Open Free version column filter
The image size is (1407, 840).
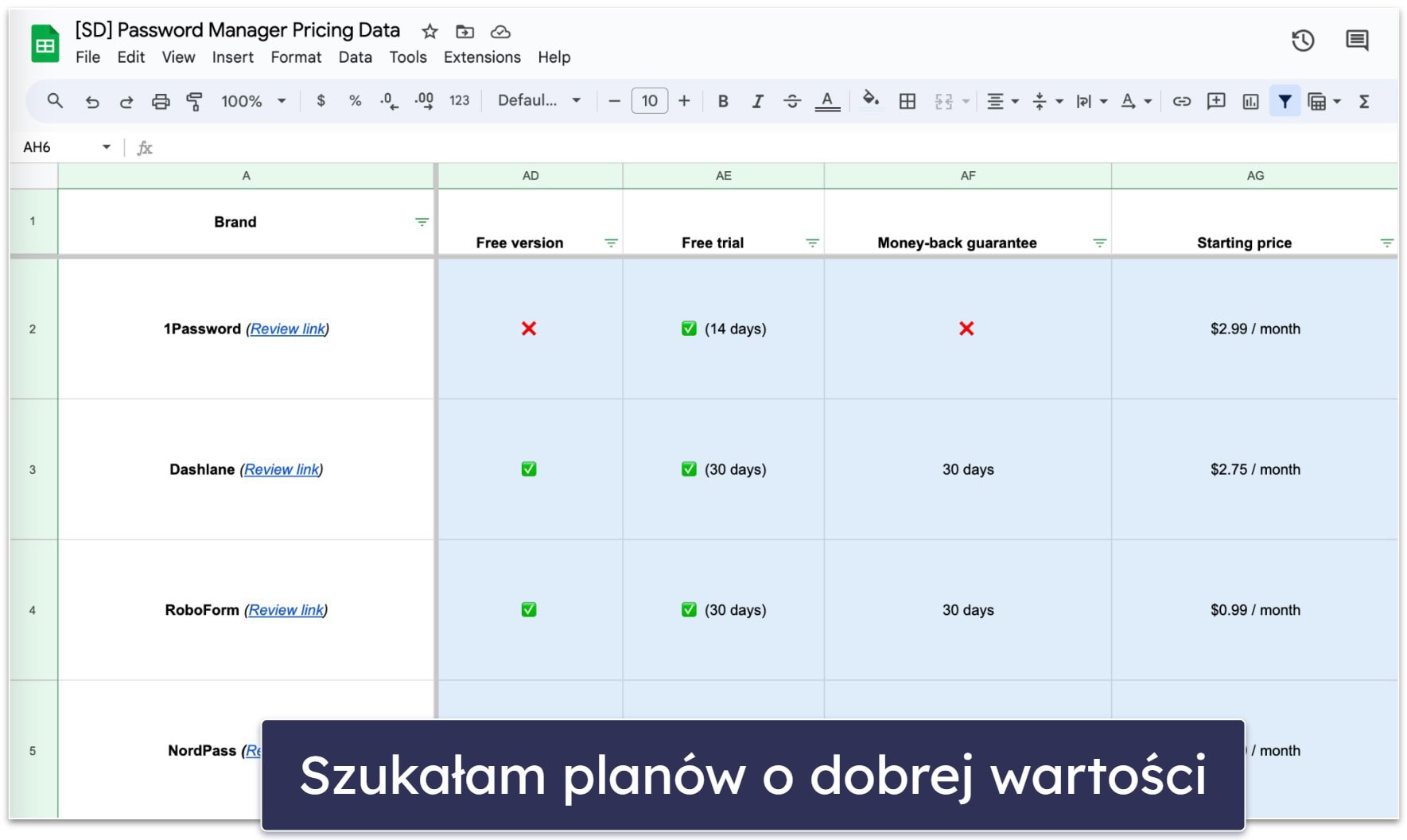point(611,243)
